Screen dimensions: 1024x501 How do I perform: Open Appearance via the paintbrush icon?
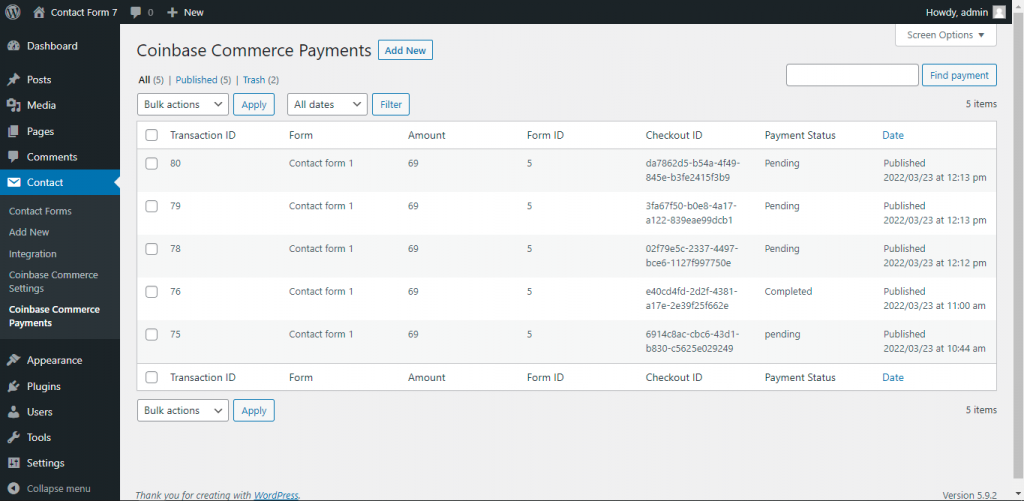coord(13,360)
